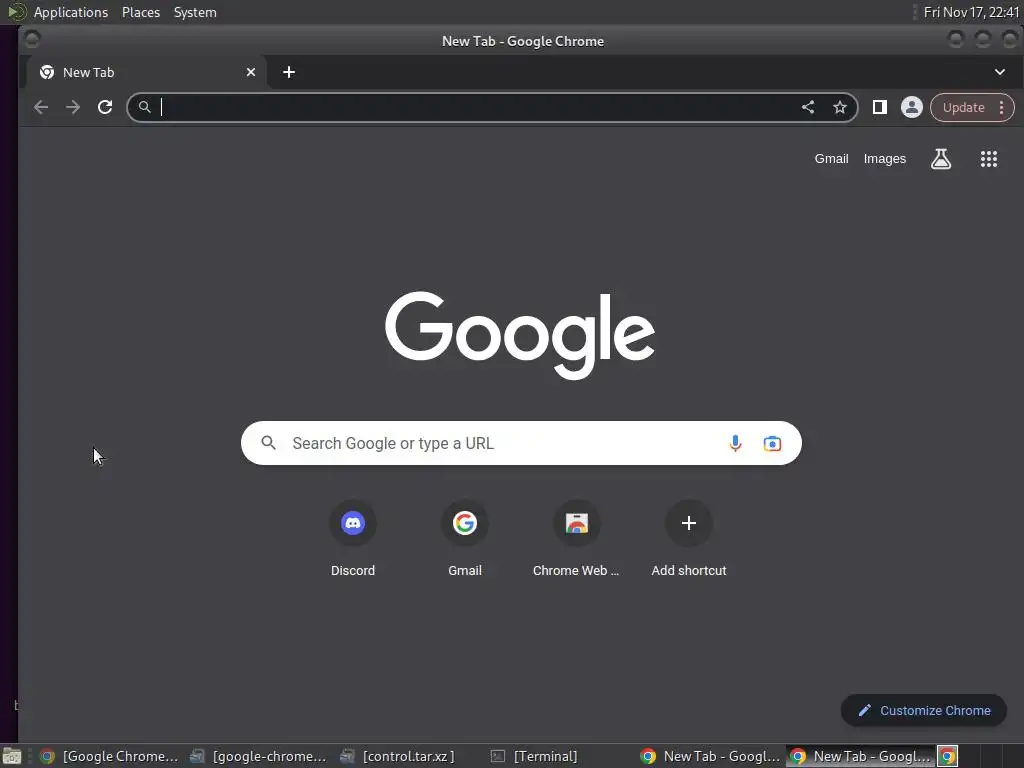The image size is (1024, 768).
Task: Search by image with camera icon
Action: click(x=772, y=443)
